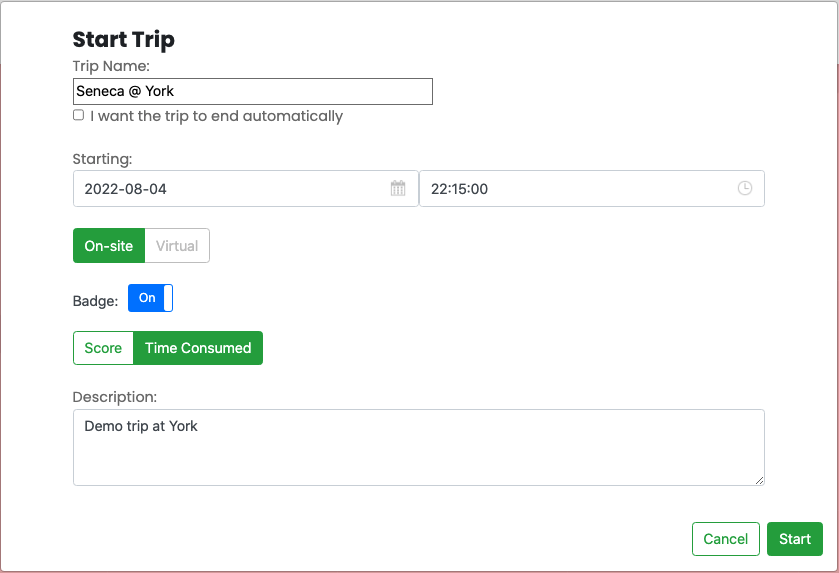Click the "I want the trip to end automatically" label
839x573 pixels.
click(x=217, y=116)
